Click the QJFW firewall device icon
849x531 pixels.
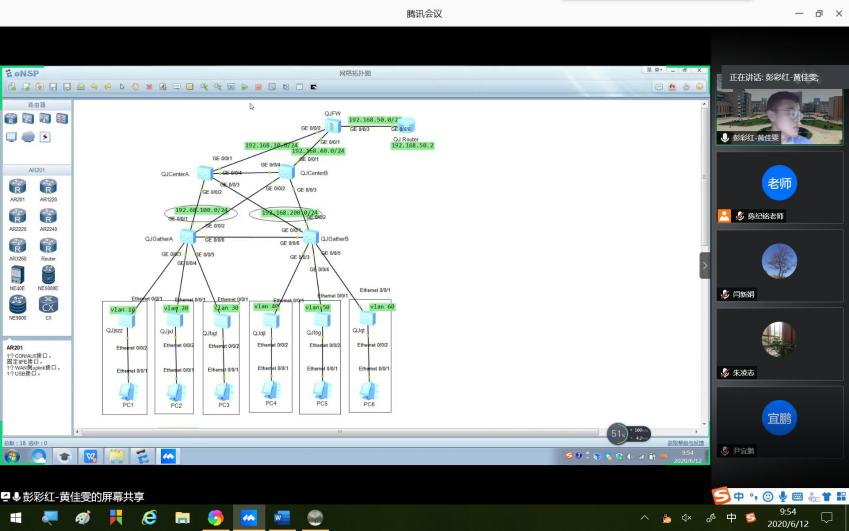tap(333, 126)
